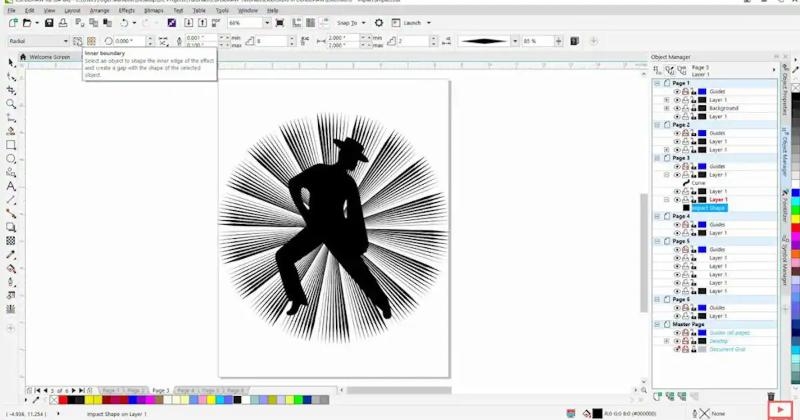Open the Bitmaps menu
Screen dimensions: 800x420
[x=154, y=10]
